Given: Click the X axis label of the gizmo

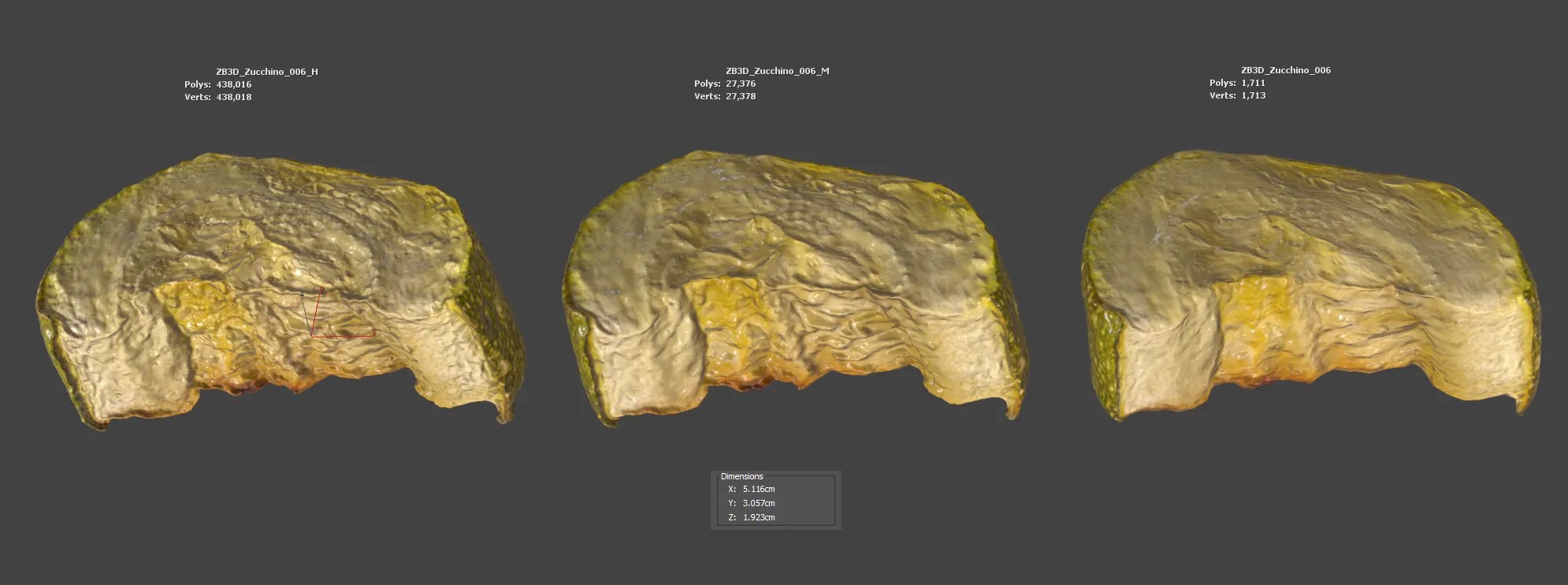Looking at the screenshot, I should click(374, 333).
